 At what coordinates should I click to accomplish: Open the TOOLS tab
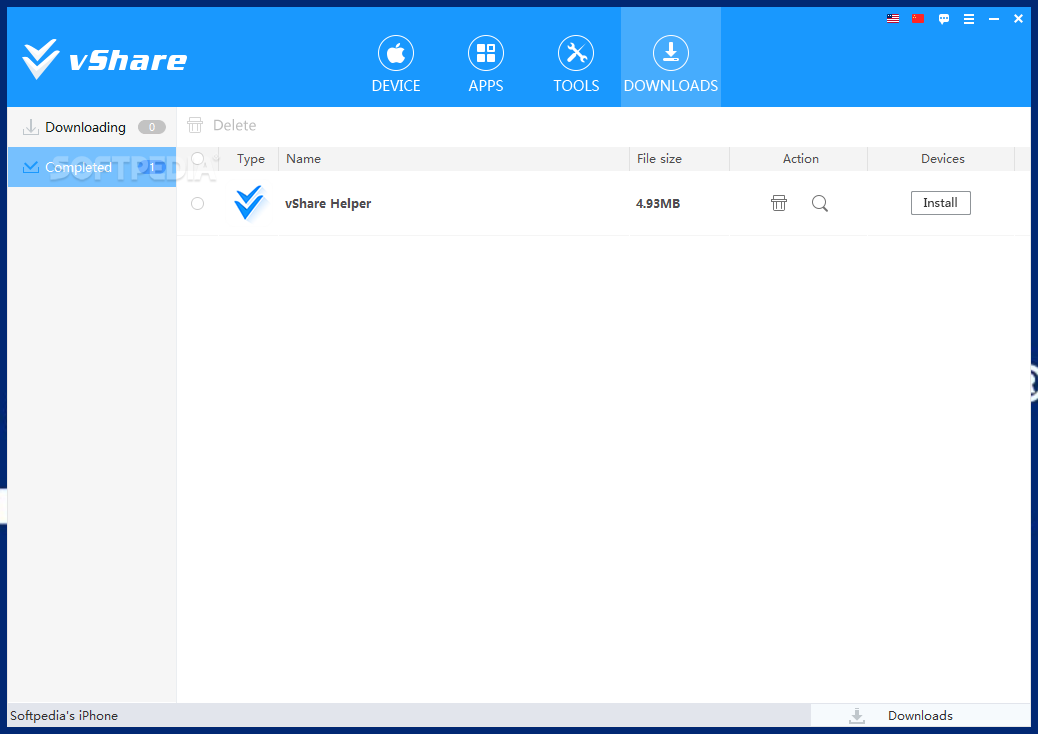[x=576, y=64]
